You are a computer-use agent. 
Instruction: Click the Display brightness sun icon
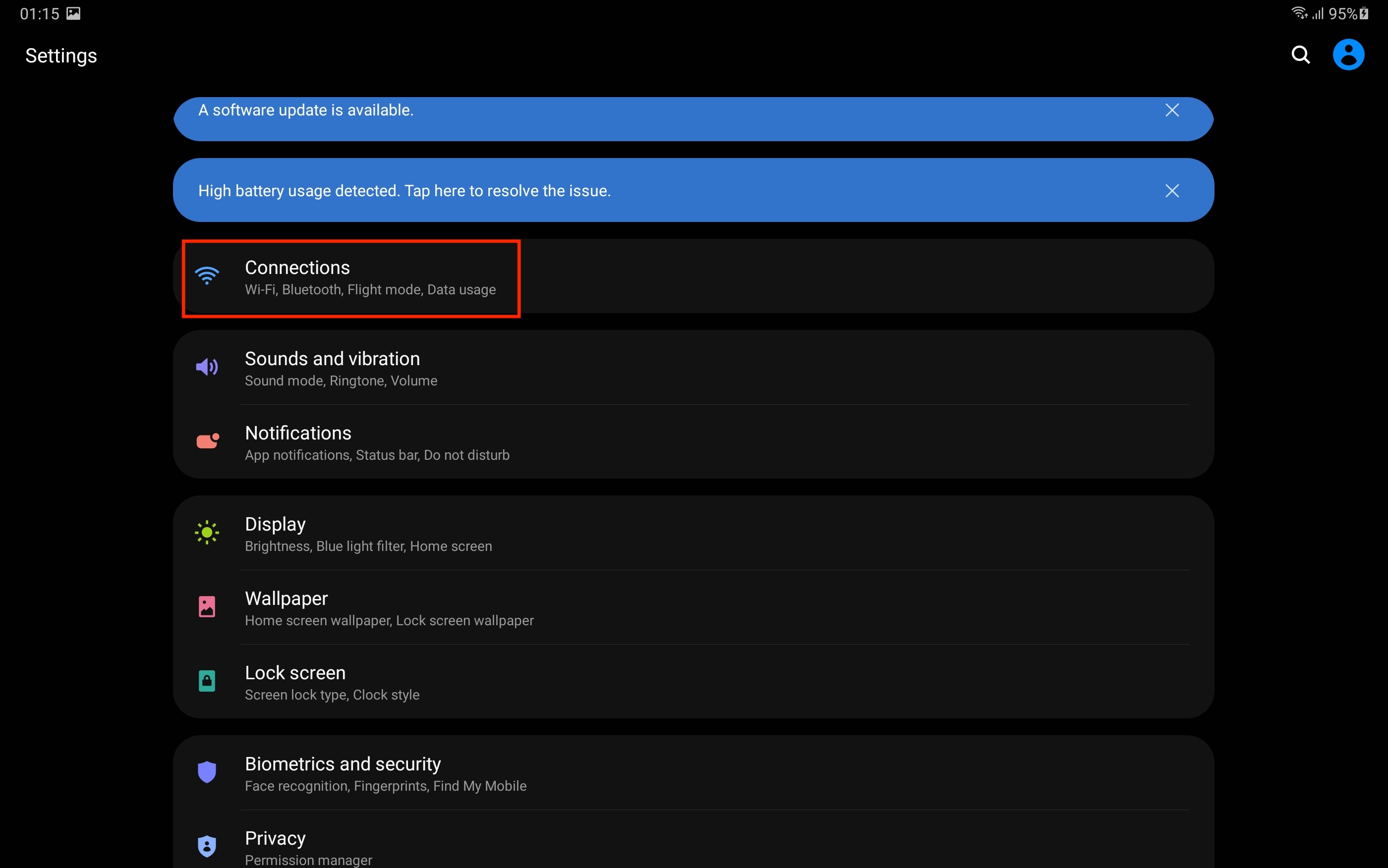[207, 533]
